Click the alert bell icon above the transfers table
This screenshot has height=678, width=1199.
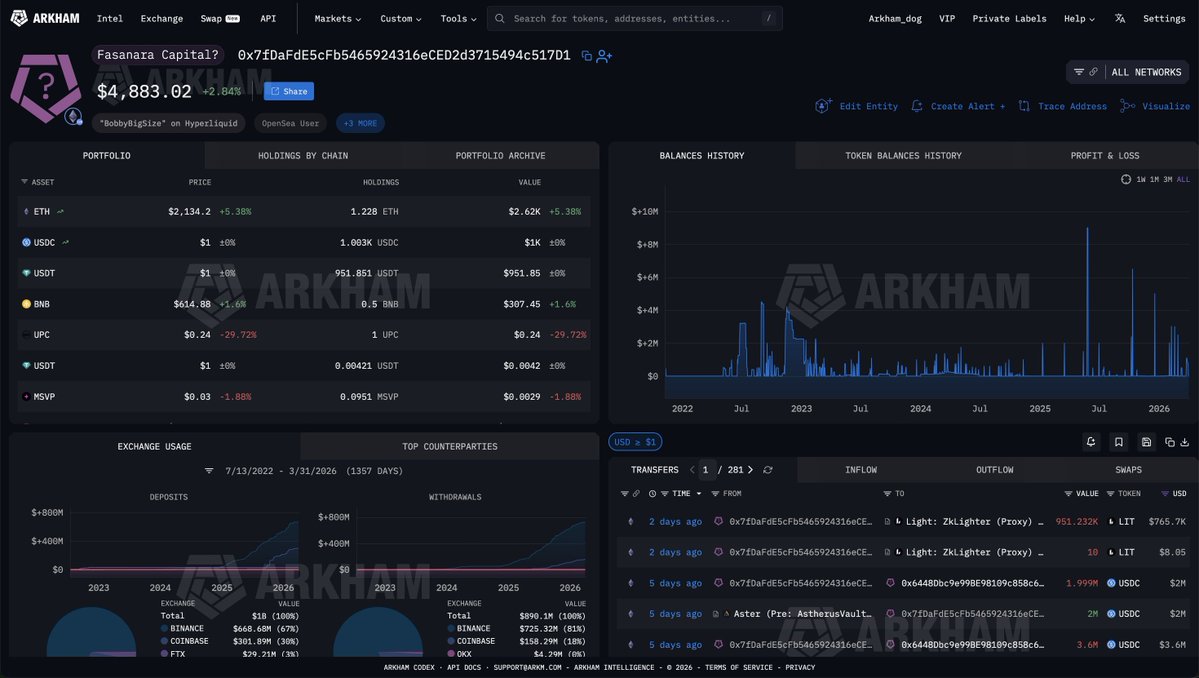click(x=1091, y=442)
